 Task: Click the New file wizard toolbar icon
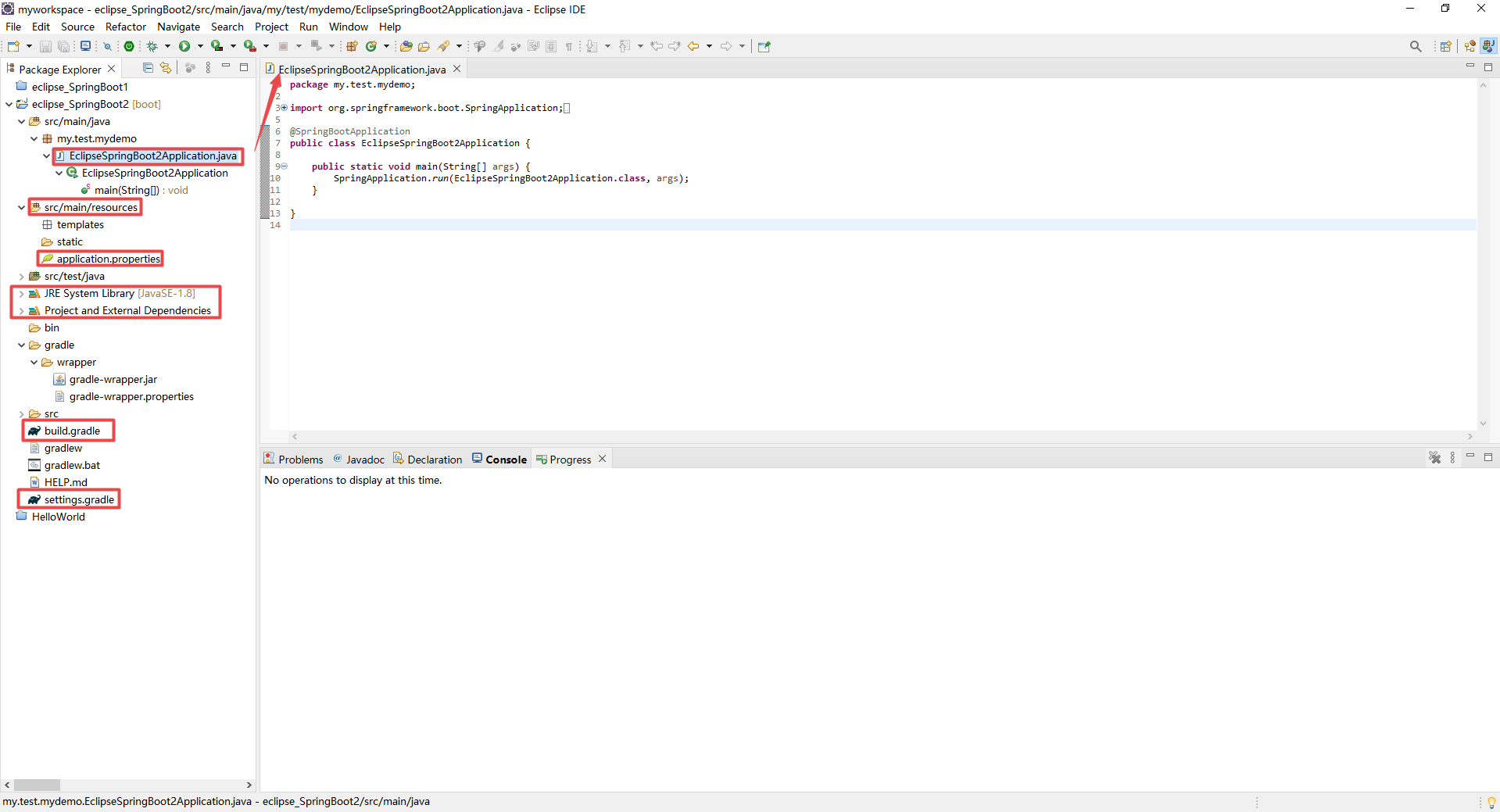13,46
